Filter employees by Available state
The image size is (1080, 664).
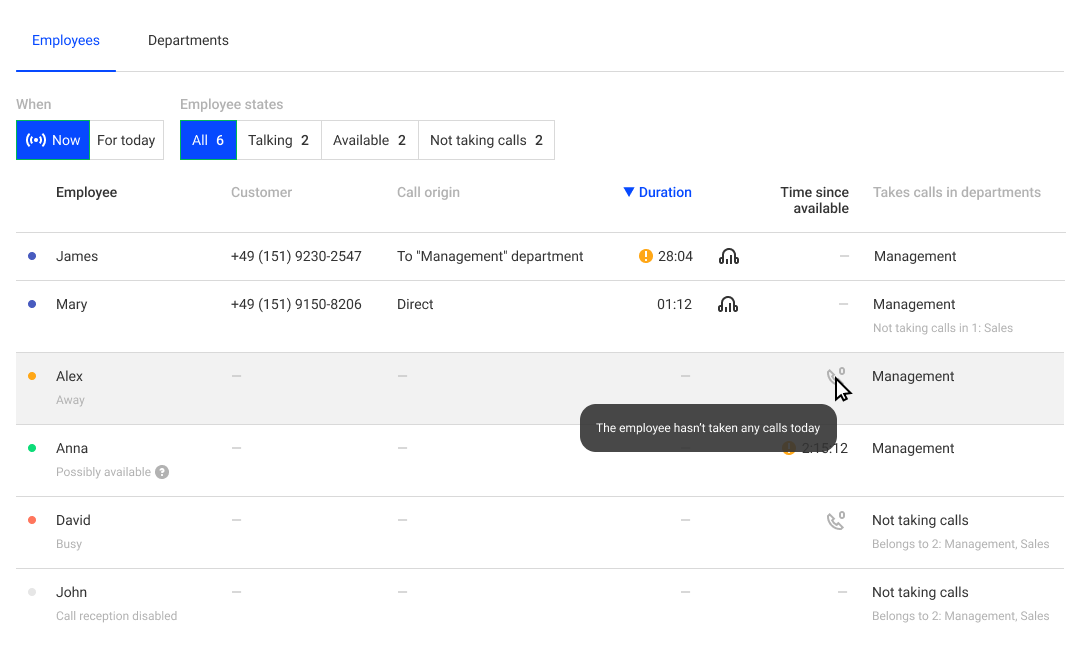(369, 140)
